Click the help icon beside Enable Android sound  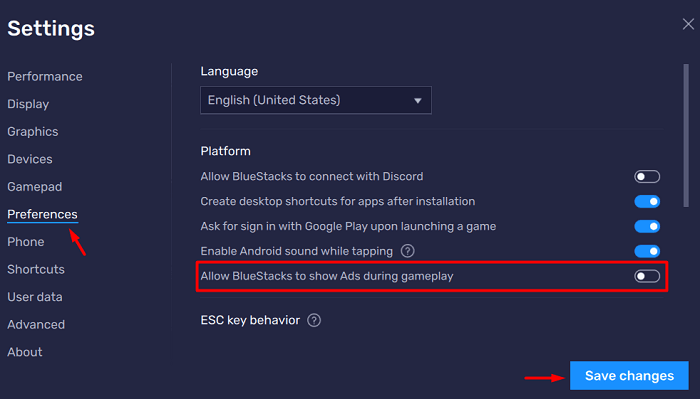pos(407,251)
